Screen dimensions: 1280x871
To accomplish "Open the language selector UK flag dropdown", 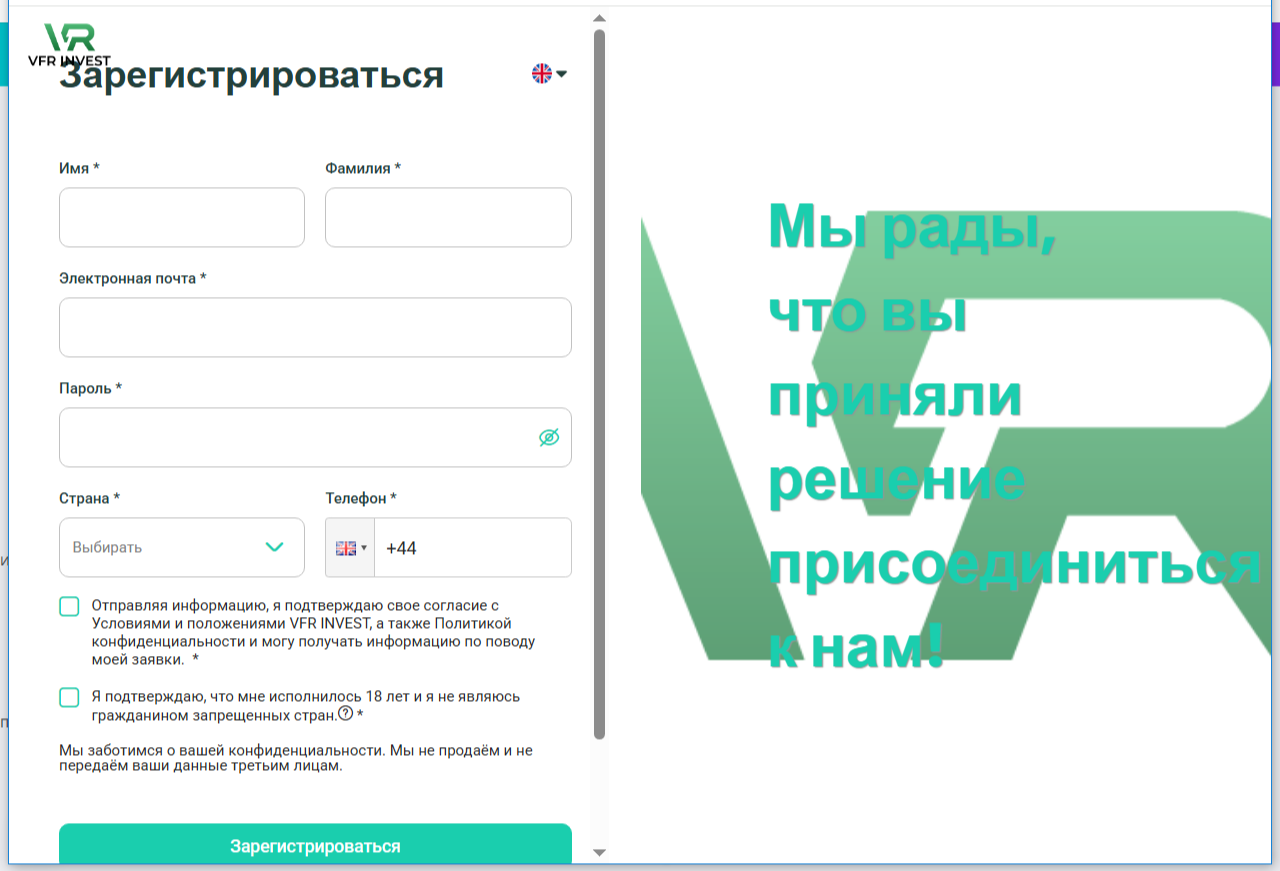I will pyautogui.click(x=549, y=73).
